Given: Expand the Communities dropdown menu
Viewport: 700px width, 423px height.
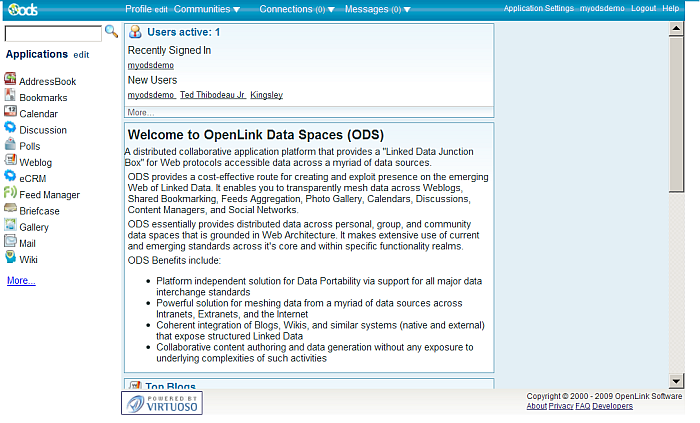Looking at the screenshot, I should pos(207,9).
